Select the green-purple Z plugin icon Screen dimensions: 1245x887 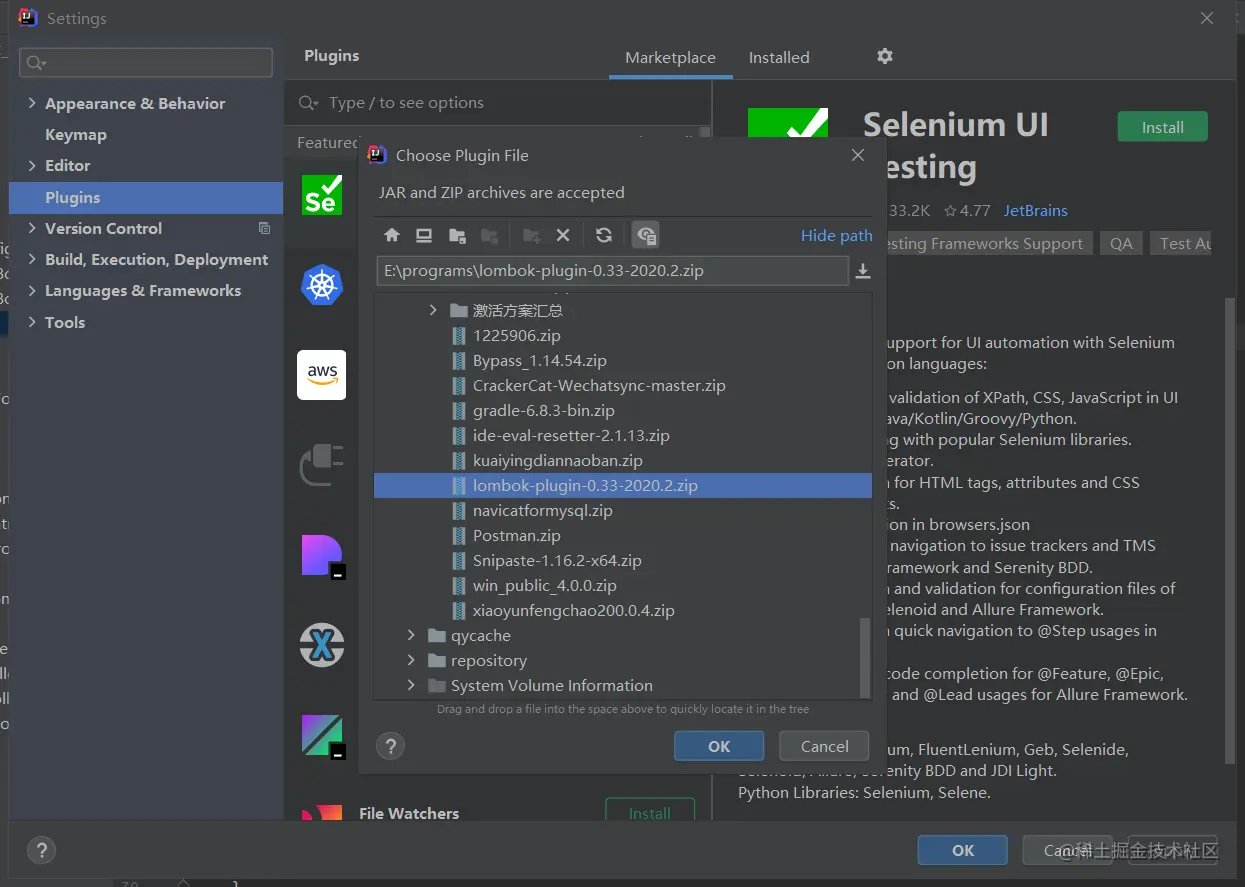click(x=322, y=736)
